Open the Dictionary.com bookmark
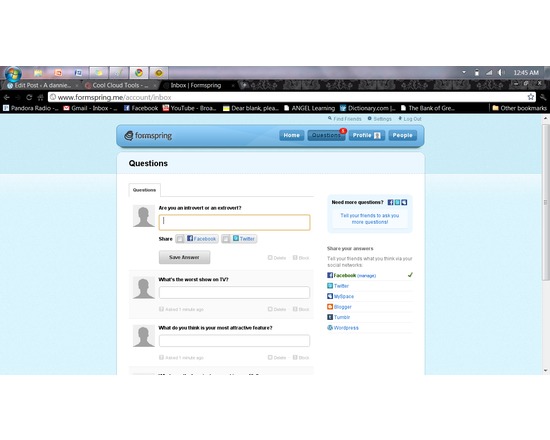 (x=368, y=108)
